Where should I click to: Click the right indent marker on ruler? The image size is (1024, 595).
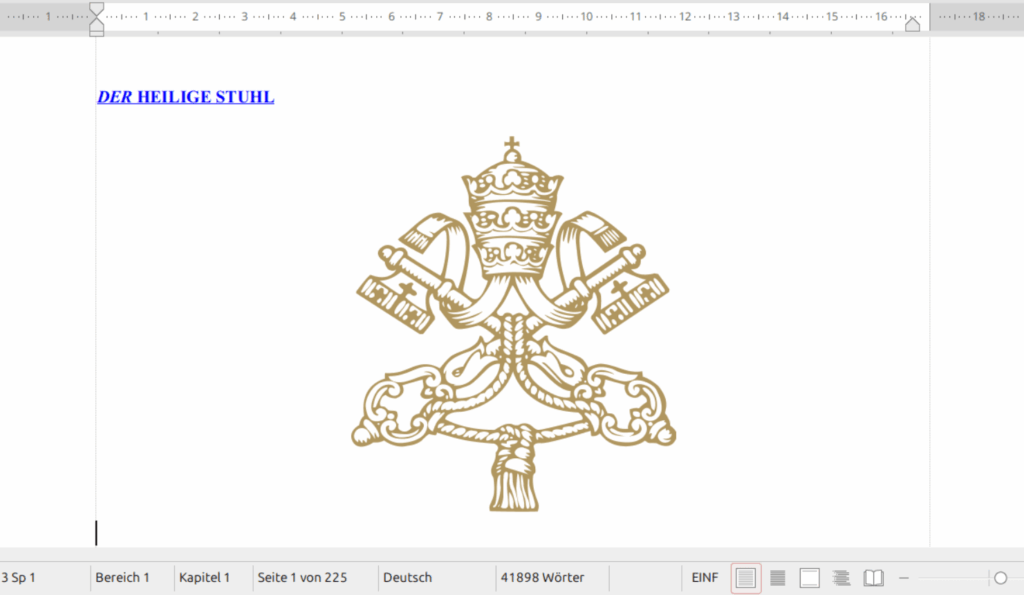point(912,25)
